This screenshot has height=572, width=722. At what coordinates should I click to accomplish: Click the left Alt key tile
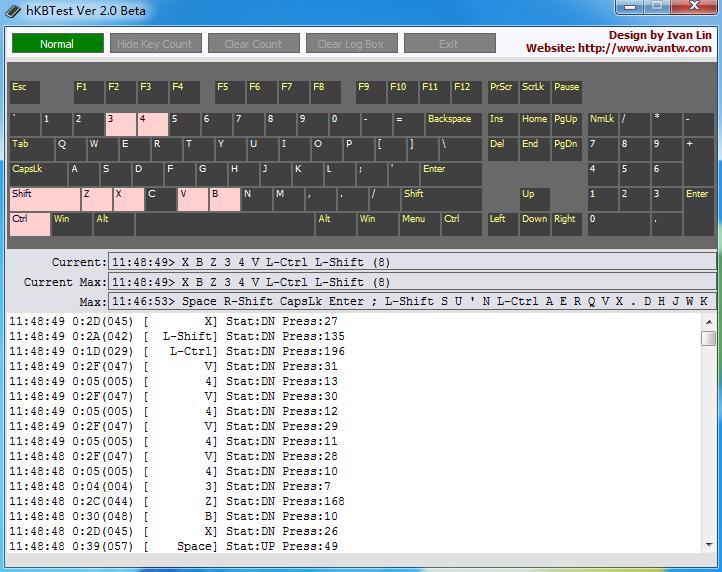point(114,224)
